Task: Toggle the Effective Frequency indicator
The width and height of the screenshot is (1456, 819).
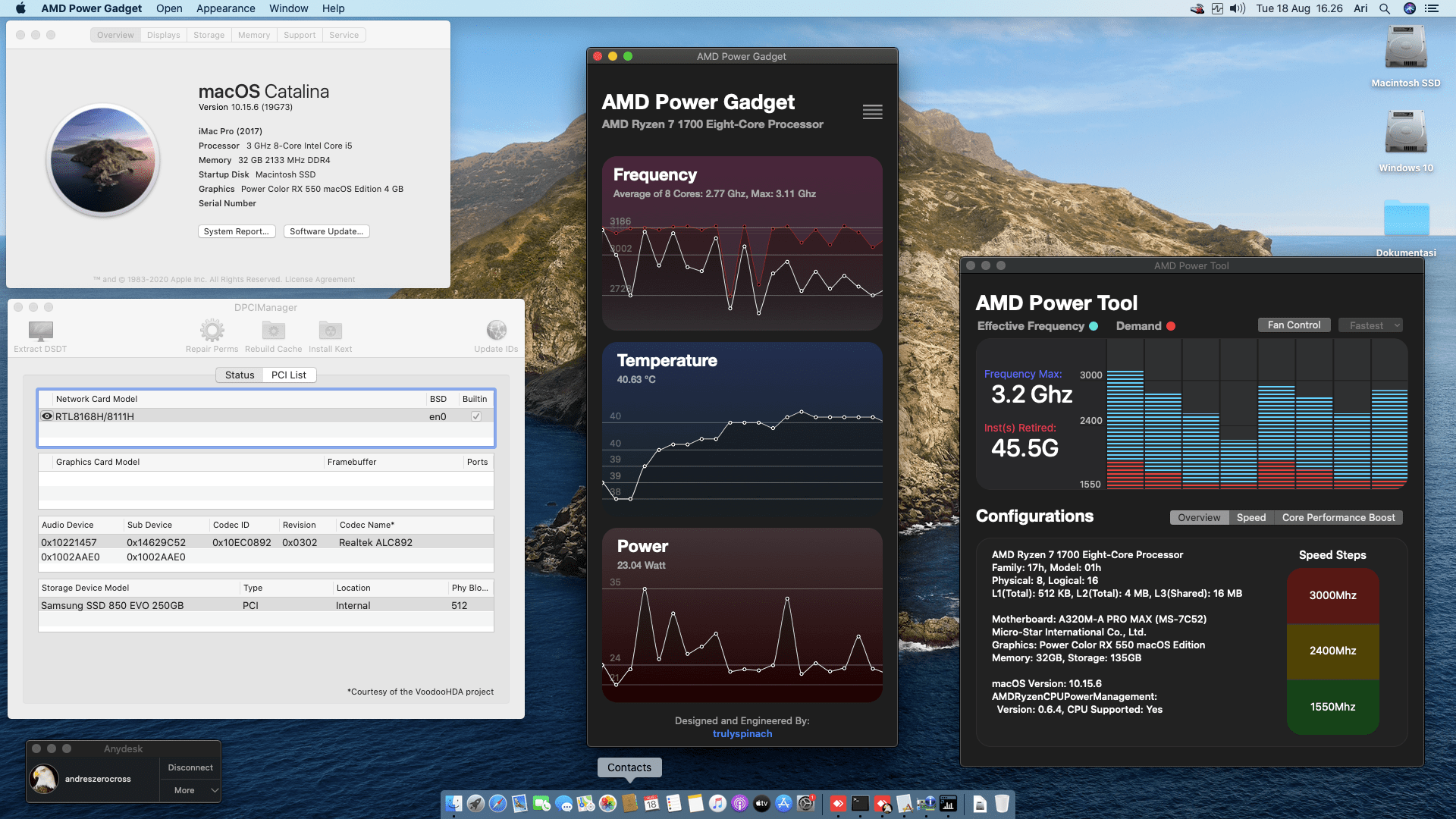Action: click(x=1092, y=326)
